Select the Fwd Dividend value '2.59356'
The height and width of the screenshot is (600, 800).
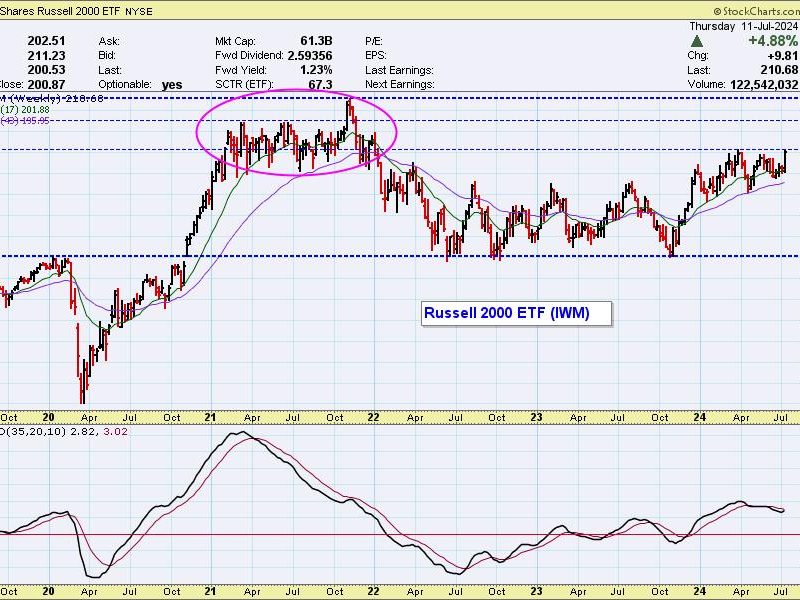click(310, 56)
